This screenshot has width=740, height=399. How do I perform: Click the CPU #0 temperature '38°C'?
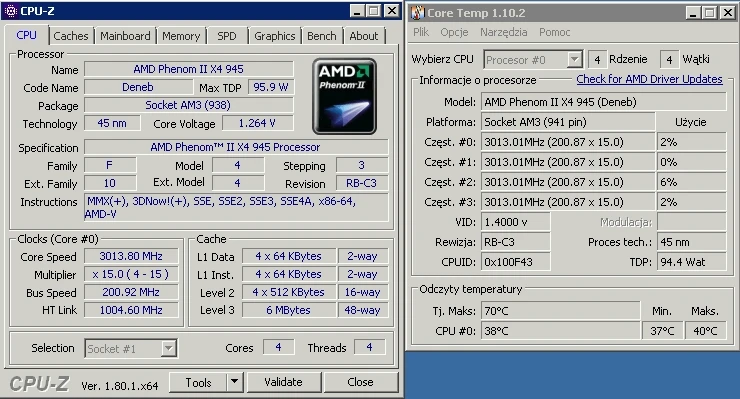561,331
